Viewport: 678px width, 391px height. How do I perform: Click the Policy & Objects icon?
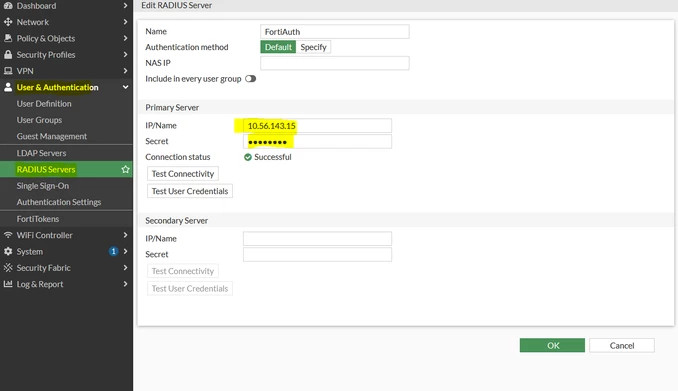pyautogui.click(x=8, y=38)
